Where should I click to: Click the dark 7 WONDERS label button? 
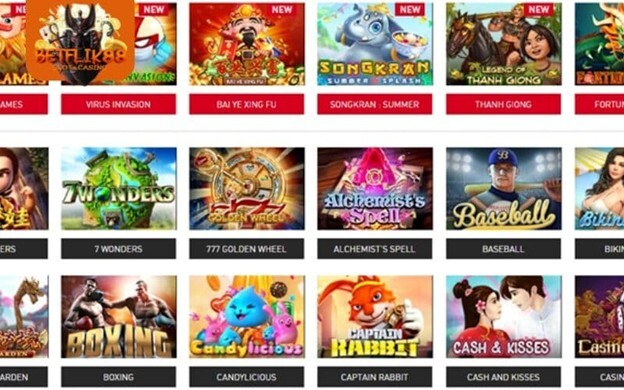(x=119, y=249)
